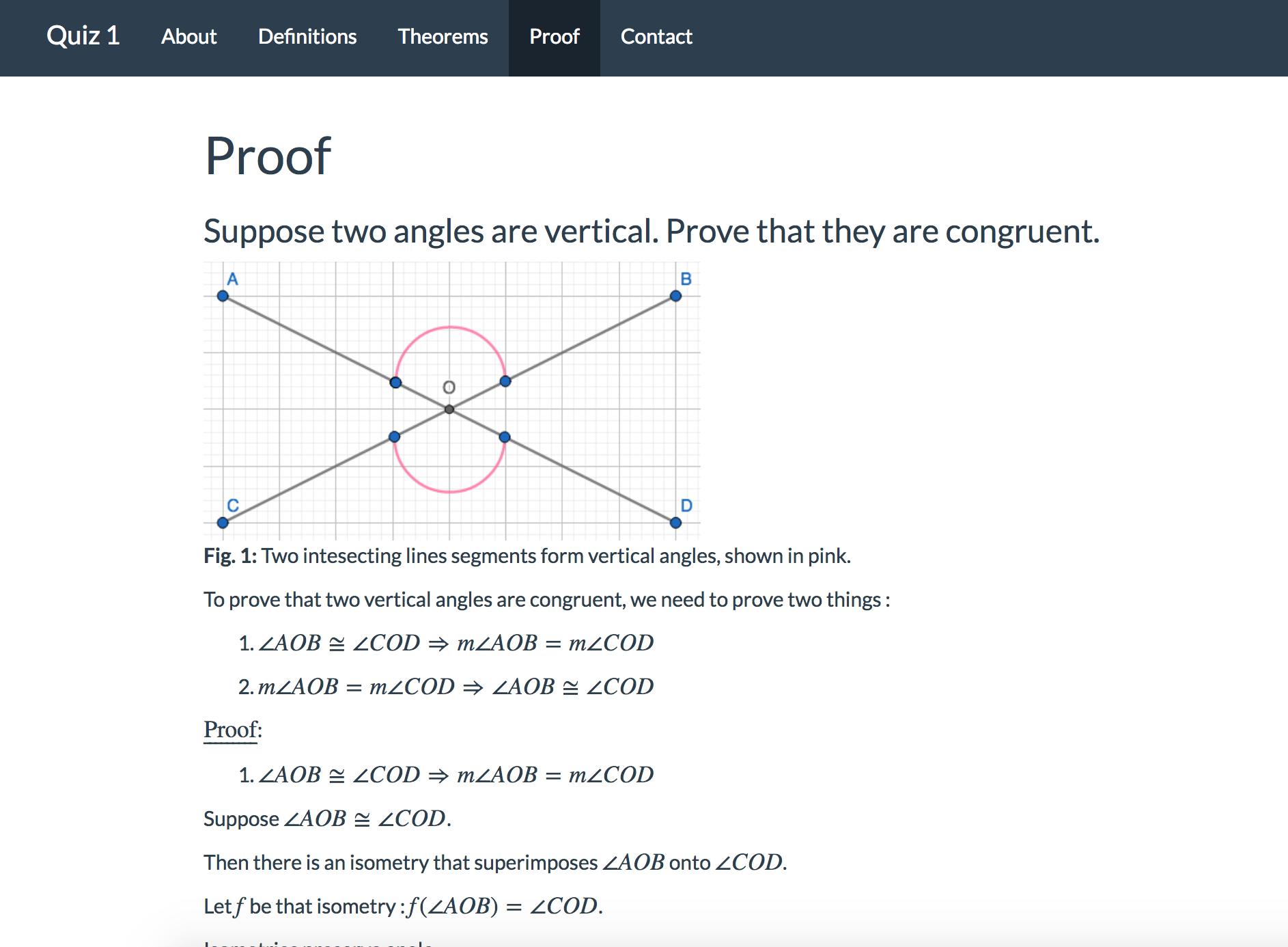Screen dimensions: 1288x947
Task: Click the underlined Proof: label
Action: point(232,730)
